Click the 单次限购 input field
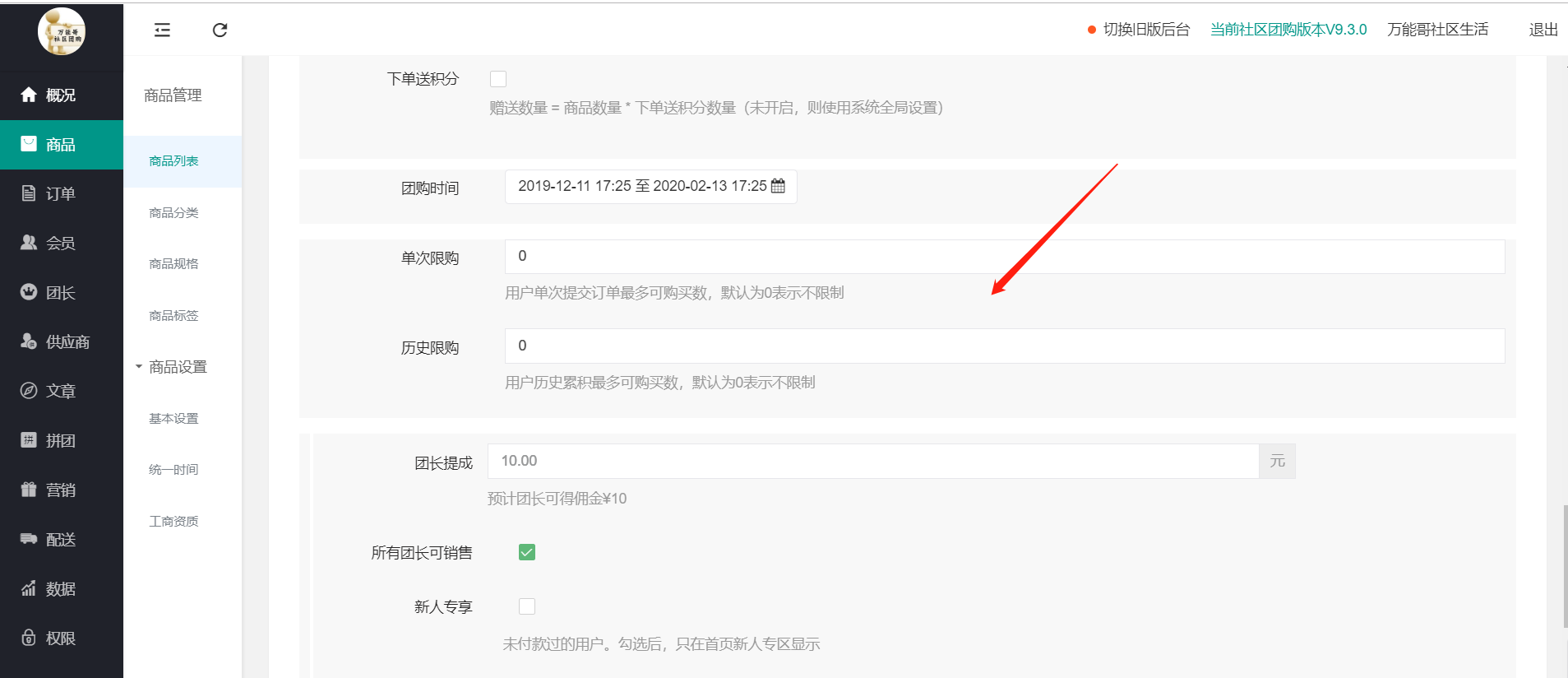The width and height of the screenshot is (1568, 678). pyautogui.click(x=1004, y=257)
